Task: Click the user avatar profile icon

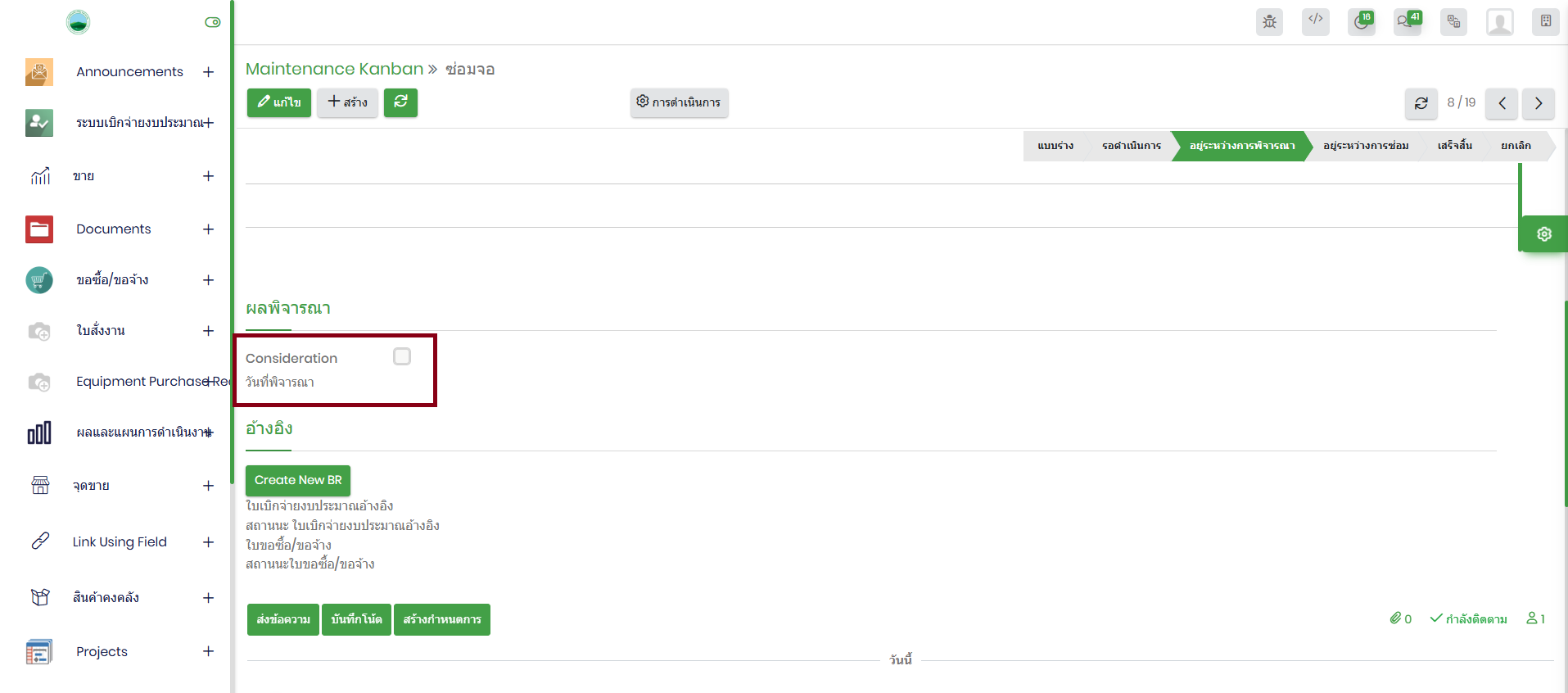Action: (1499, 22)
